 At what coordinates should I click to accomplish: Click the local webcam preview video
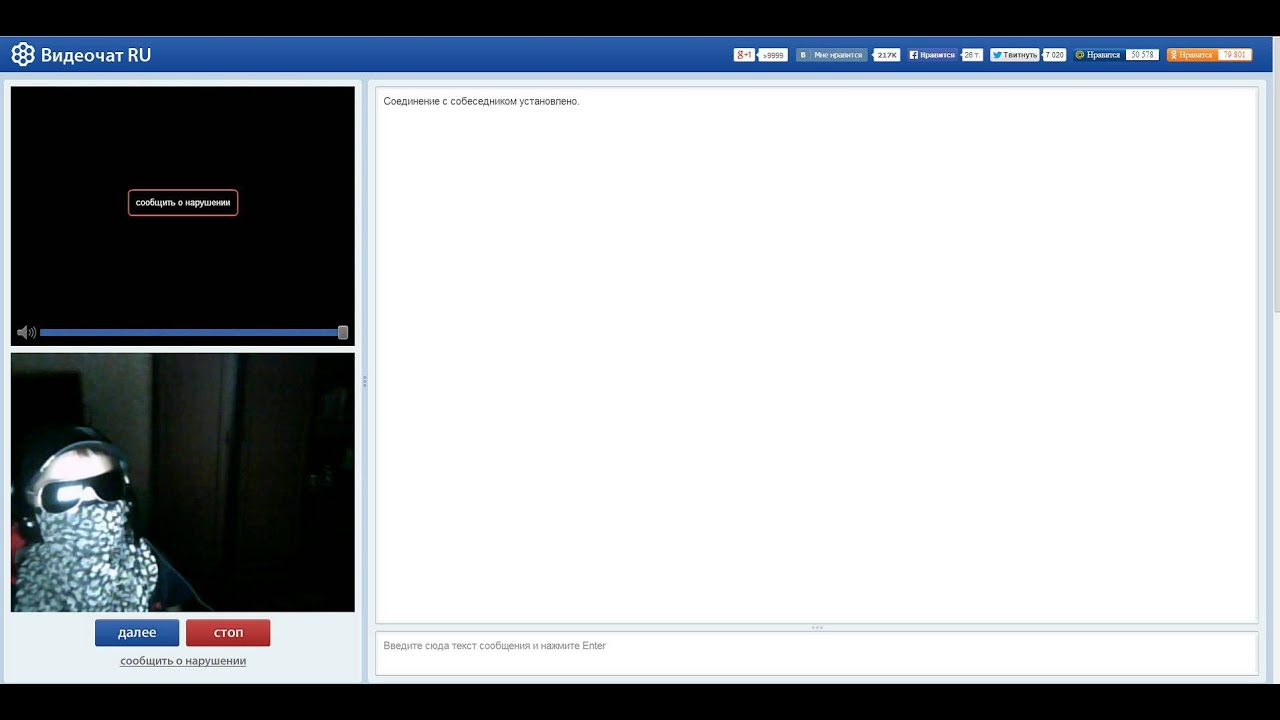[183, 482]
